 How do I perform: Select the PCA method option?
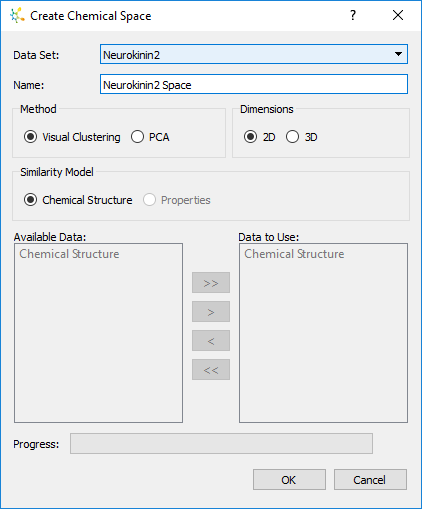coord(150,137)
